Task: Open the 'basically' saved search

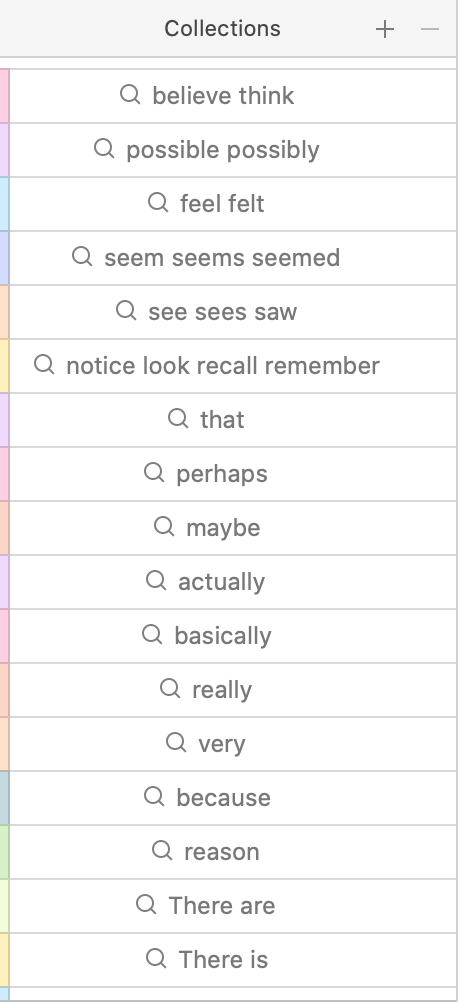Action: [x=233, y=636]
